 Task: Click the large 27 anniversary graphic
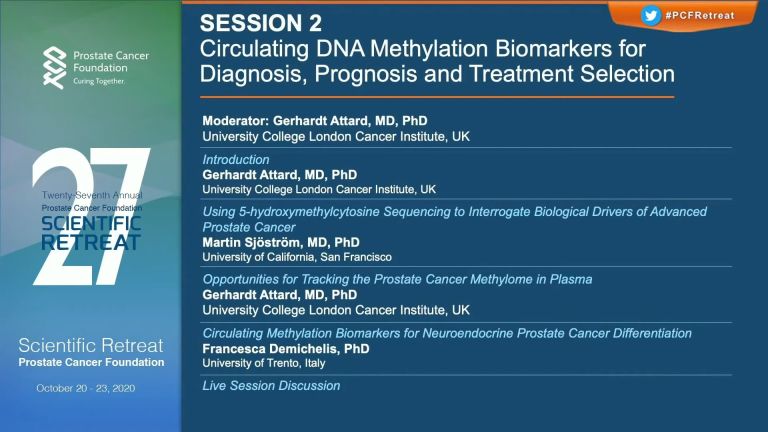[x=91, y=216]
